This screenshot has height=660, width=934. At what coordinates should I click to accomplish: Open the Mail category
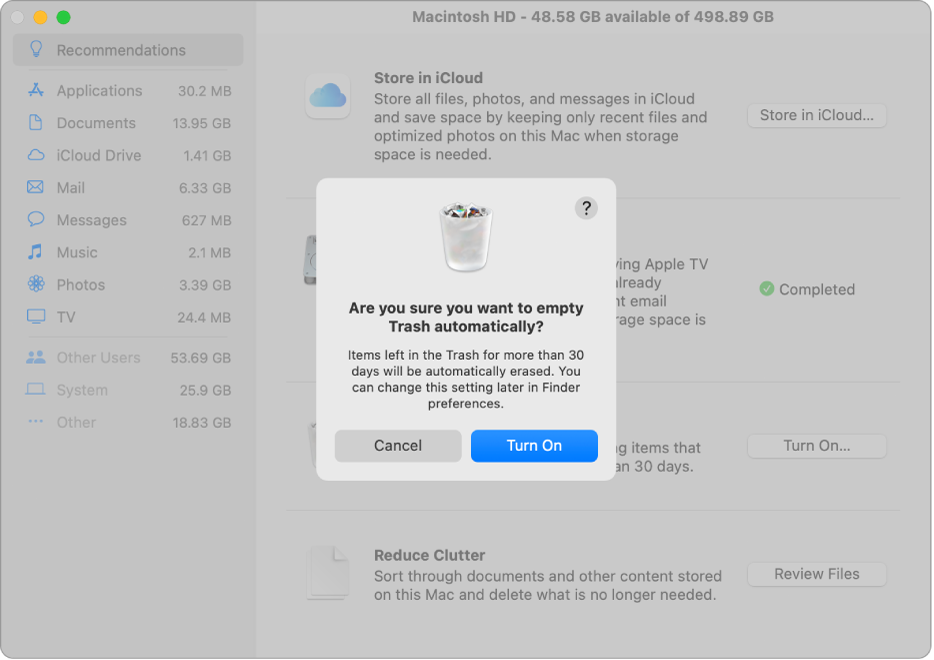pos(128,187)
